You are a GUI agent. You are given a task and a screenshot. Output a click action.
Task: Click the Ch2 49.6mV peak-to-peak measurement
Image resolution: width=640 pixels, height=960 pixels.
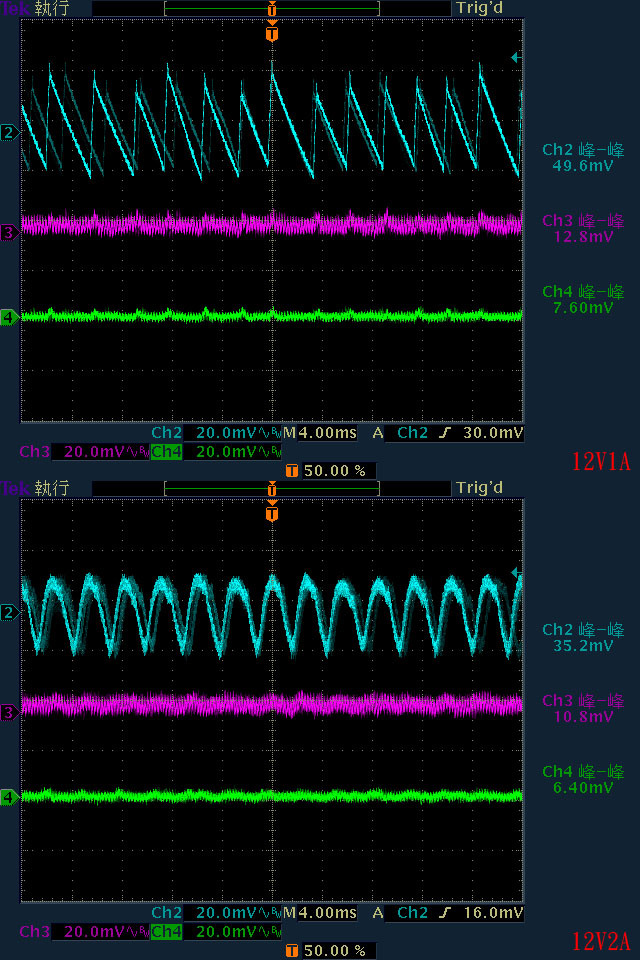pos(583,157)
